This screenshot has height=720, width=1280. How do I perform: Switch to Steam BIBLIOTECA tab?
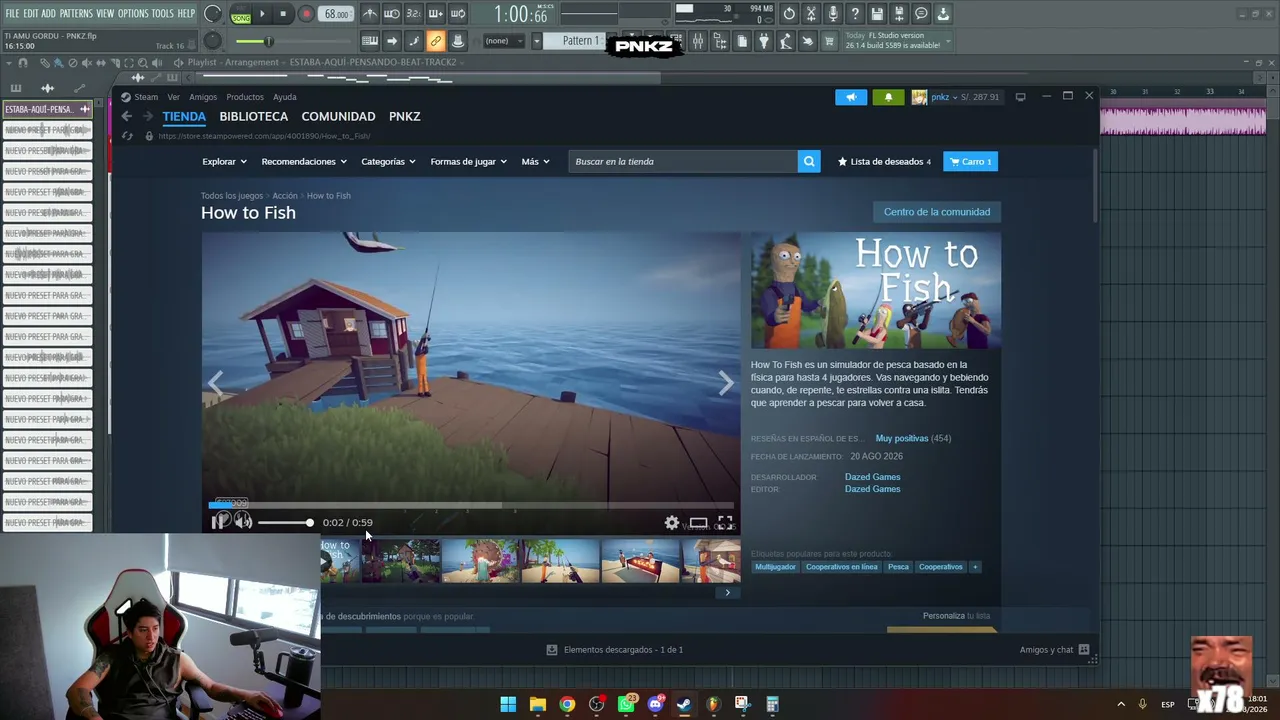pyautogui.click(x=254, y=117)
